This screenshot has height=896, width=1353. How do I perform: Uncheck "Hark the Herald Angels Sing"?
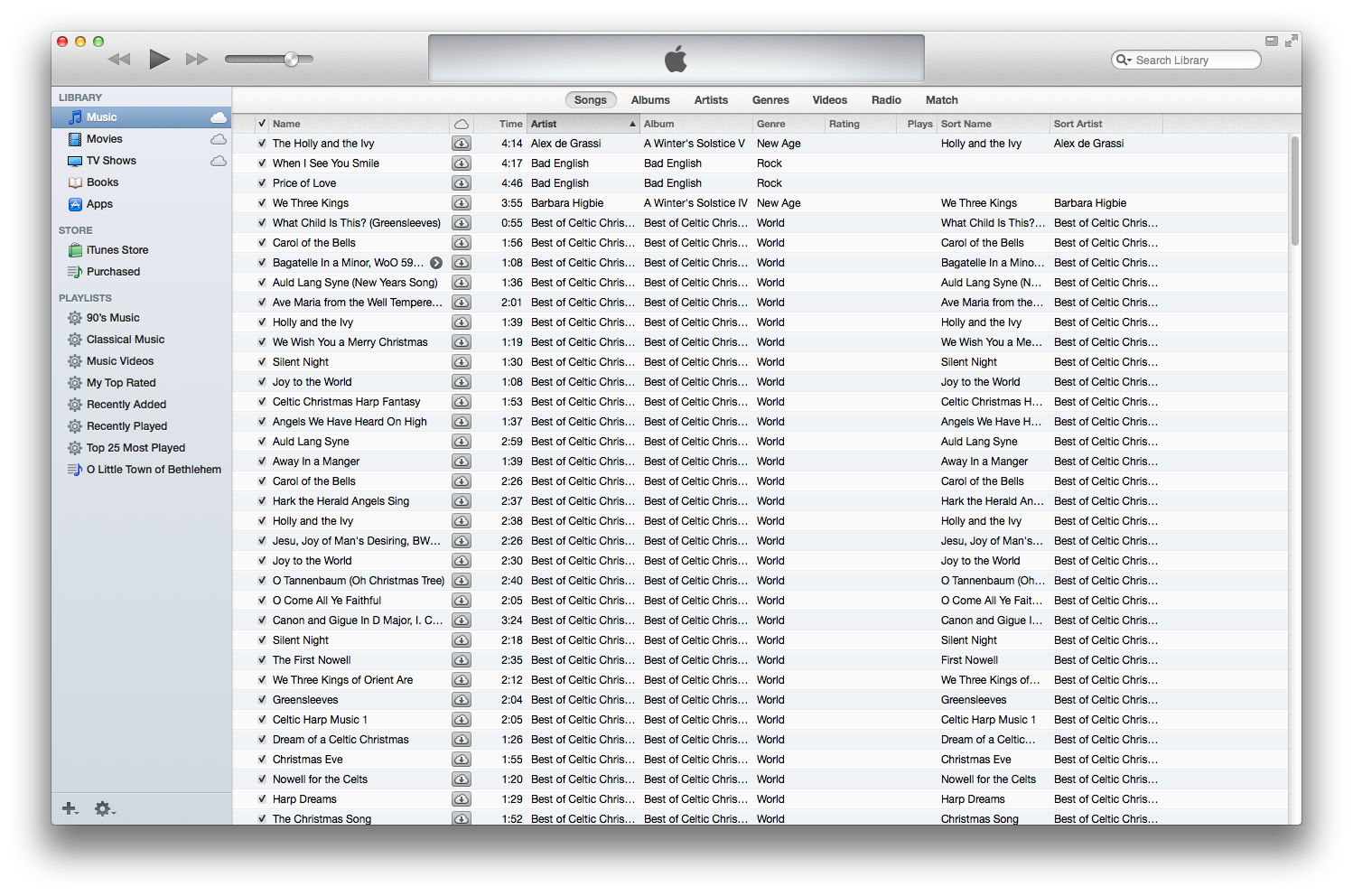[x=262, y=501]
